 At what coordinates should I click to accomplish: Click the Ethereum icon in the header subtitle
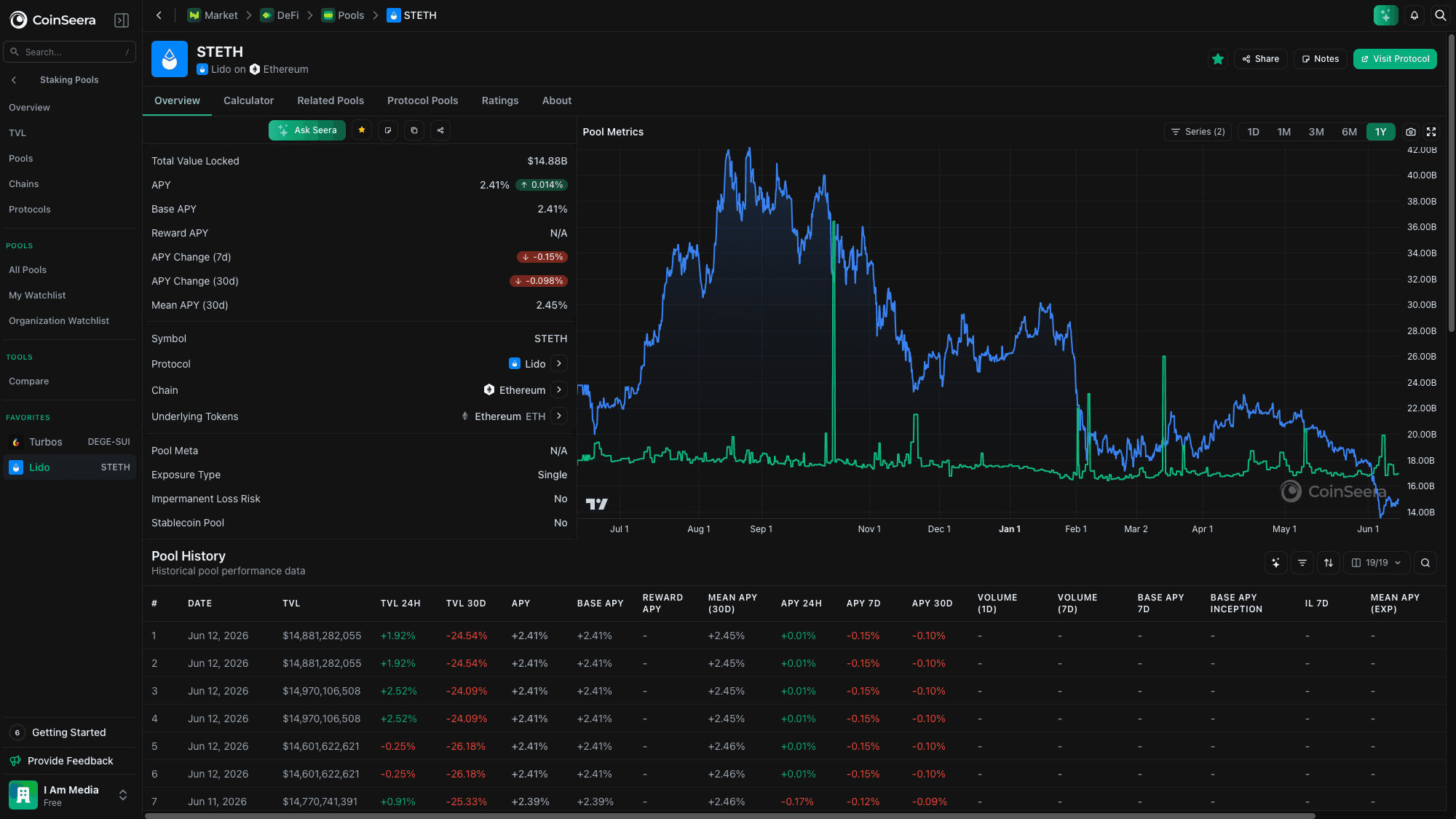[x=255, y=69]
